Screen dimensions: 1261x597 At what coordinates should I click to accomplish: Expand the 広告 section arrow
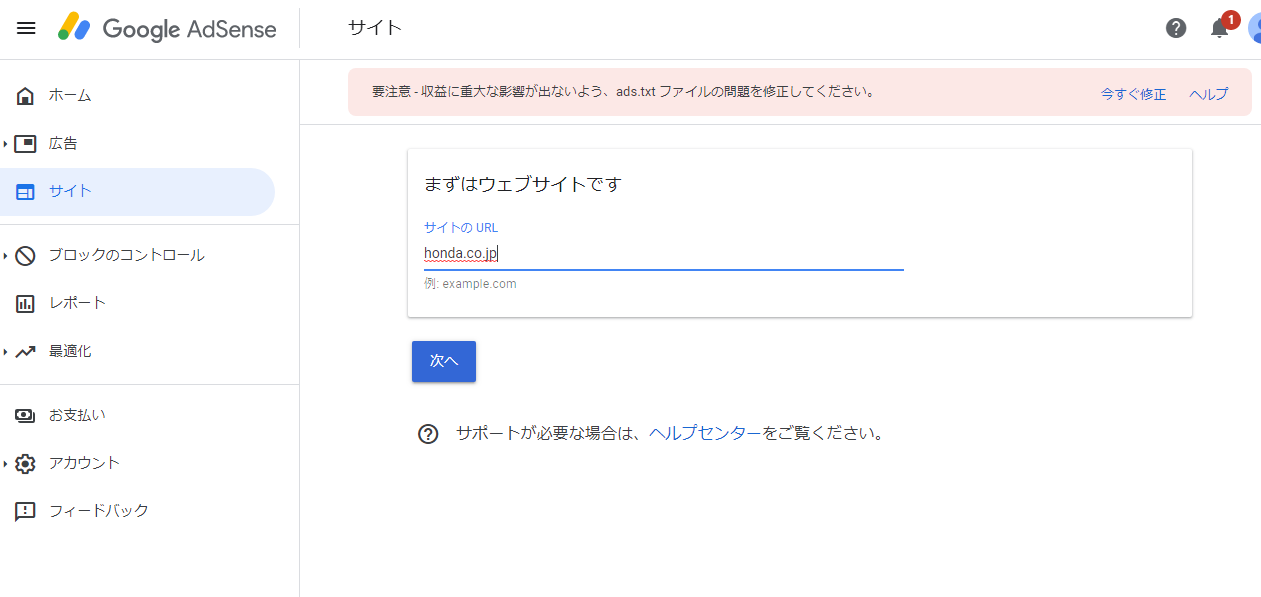(5, 144)
